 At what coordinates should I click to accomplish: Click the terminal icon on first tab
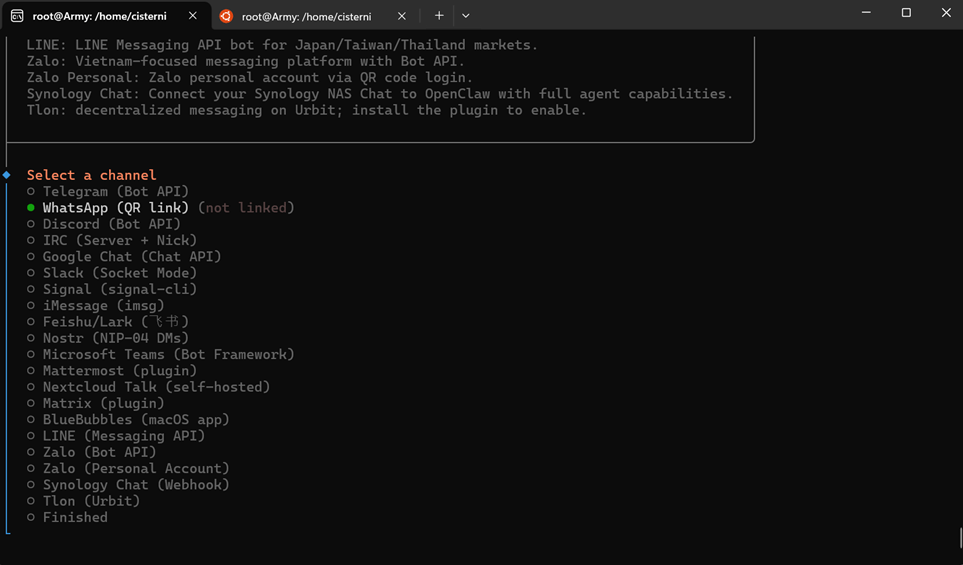[x=17, y=16]
